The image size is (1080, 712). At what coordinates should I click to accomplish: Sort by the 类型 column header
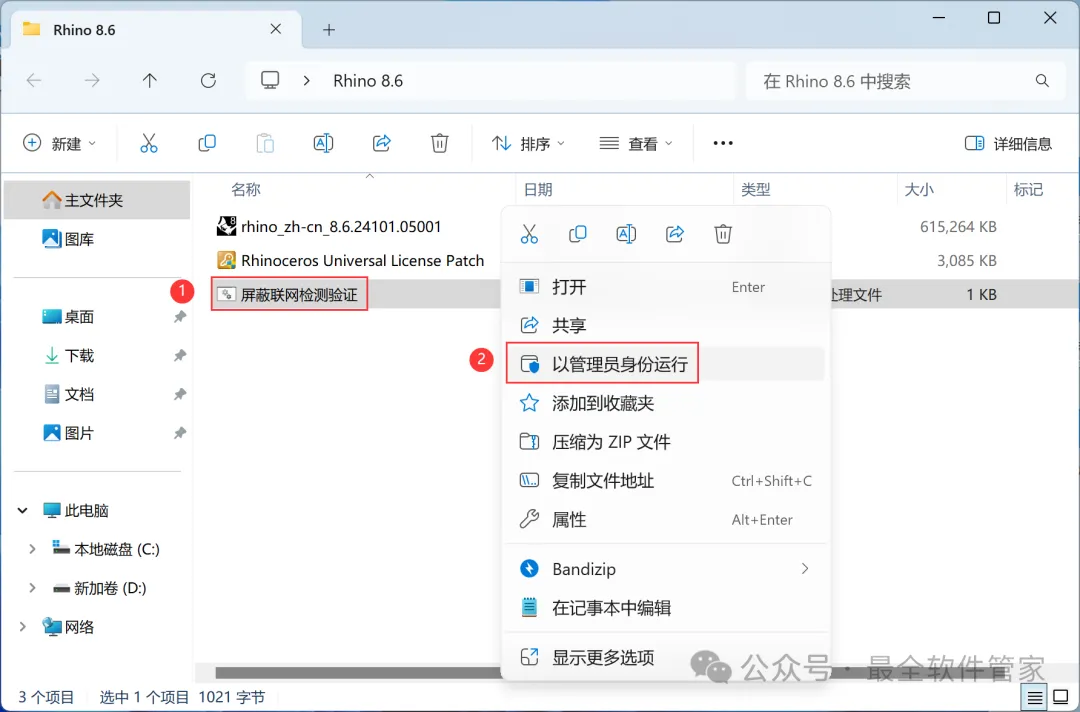click(x=756, y=189)
